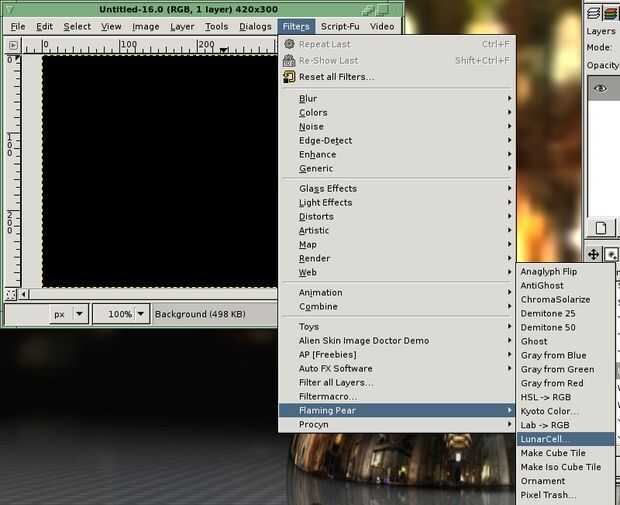Open the 100% zoom dropdown

point(141,314)
